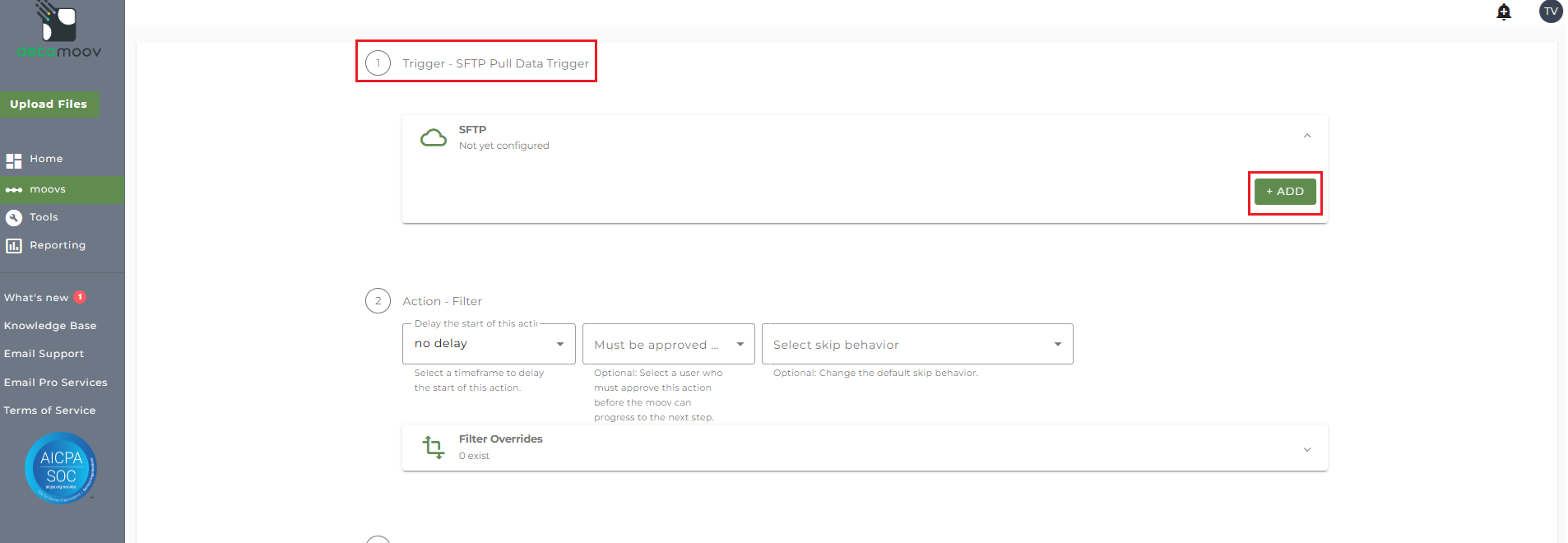Click the Upload Files button
1568x543 pixels.
(49, 104)
